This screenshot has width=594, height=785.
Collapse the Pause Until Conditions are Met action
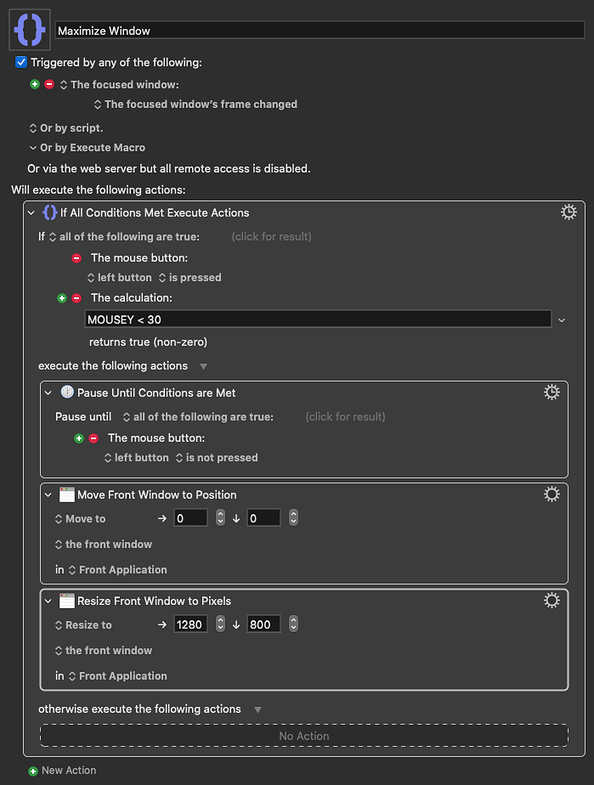click(x=48, y=393)
